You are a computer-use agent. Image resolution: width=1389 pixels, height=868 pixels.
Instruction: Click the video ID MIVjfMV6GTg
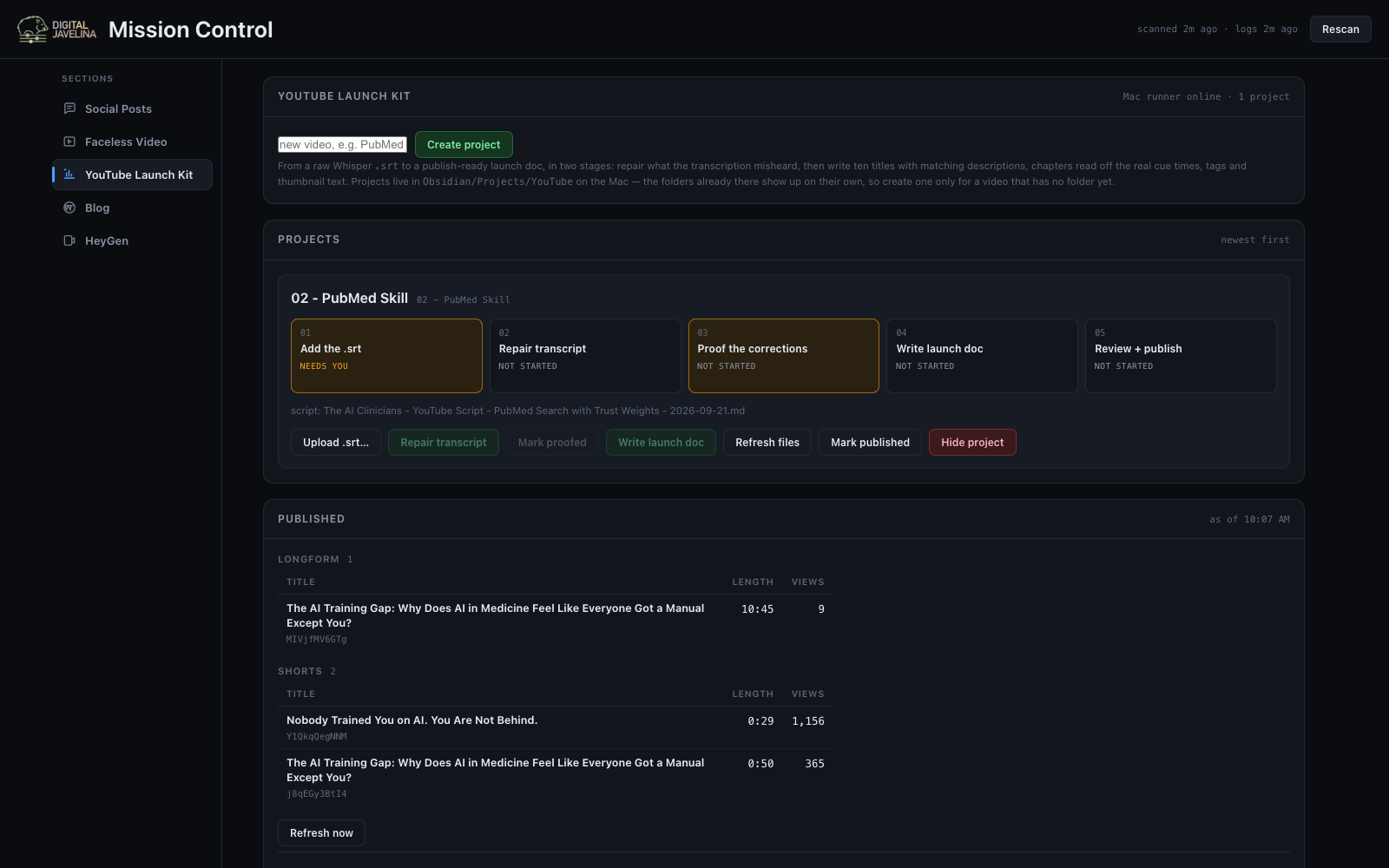point(316,640)
